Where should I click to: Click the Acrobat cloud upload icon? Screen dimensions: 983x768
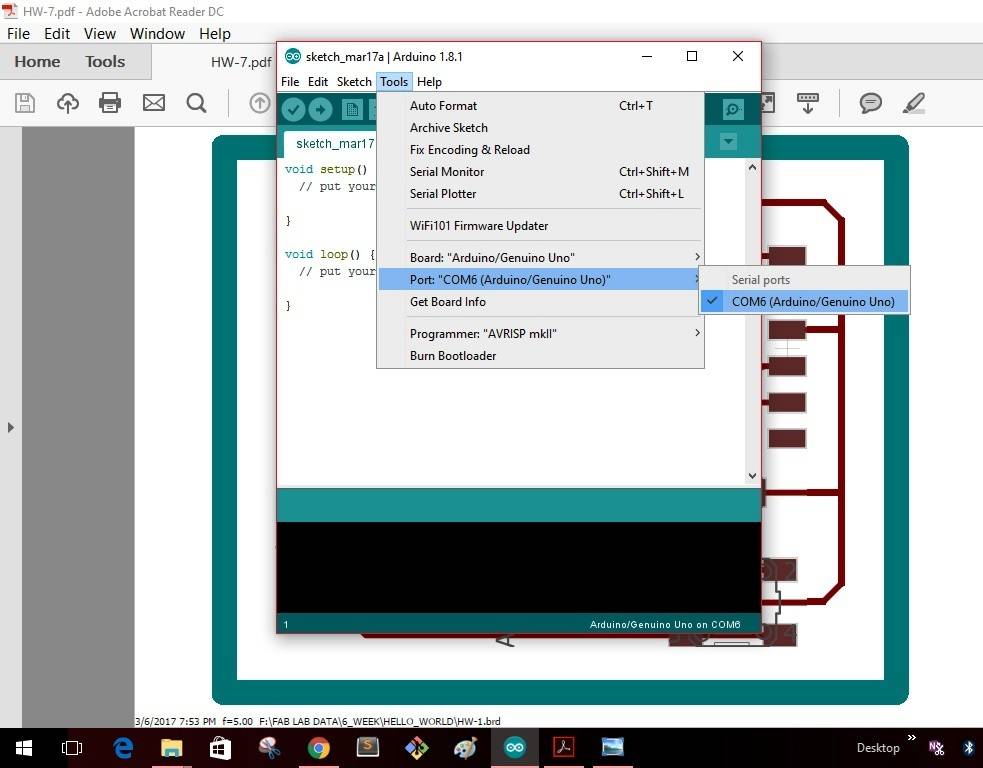click(x=68, y=103)
